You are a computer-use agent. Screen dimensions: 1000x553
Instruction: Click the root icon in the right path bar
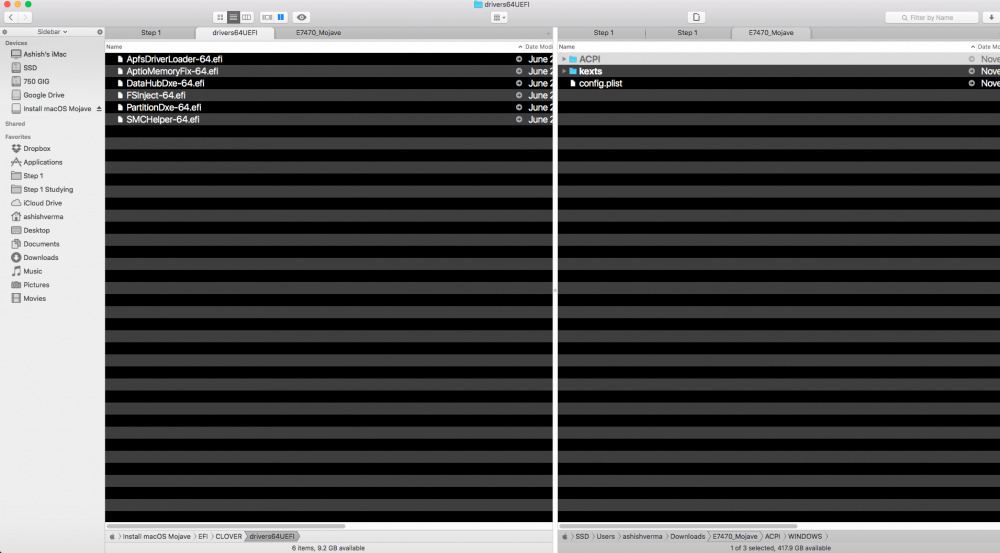[x=564, y=537]
